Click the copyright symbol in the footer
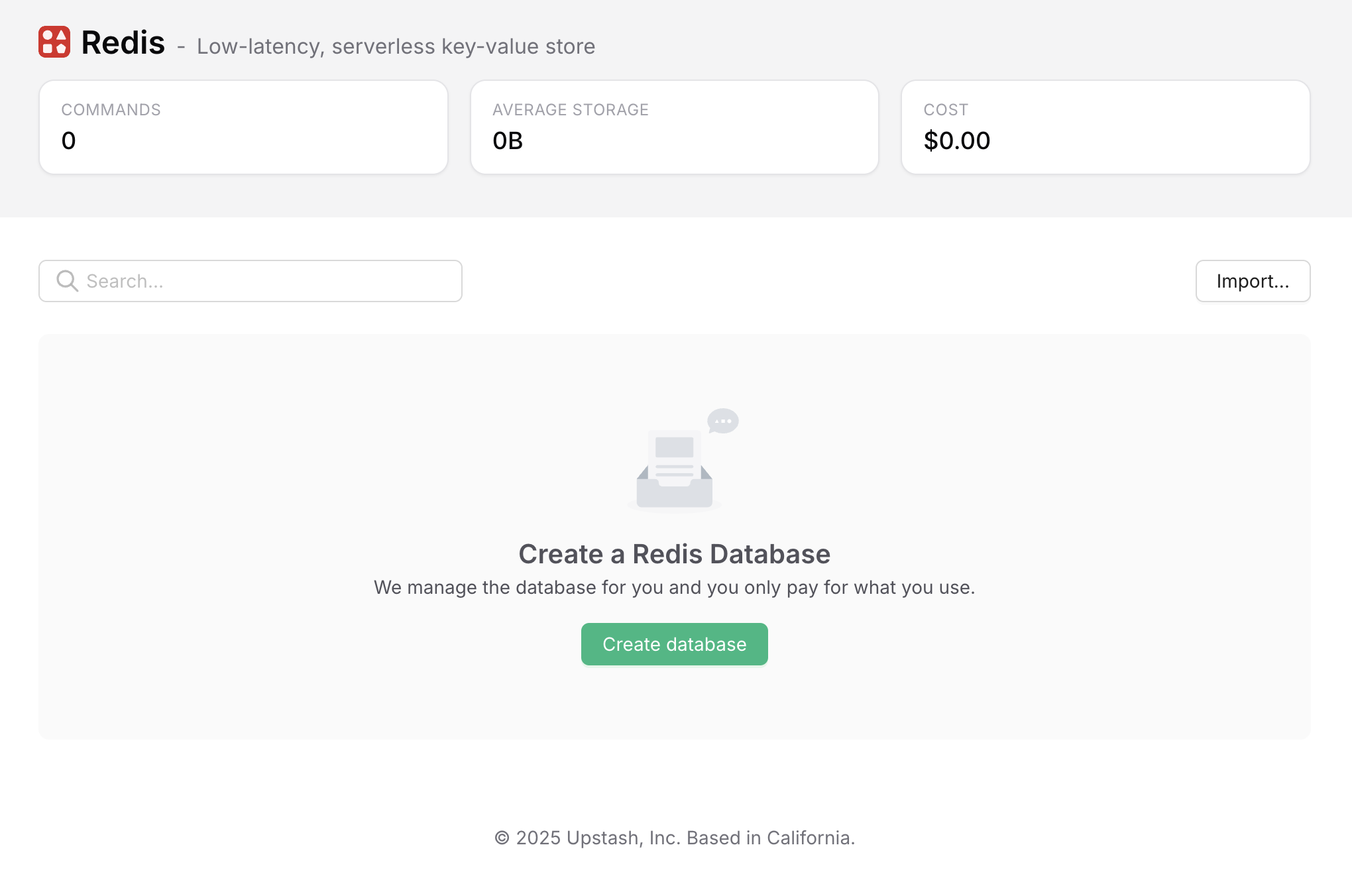Image resolution: width=1352 pixels, height=896 pixels. point(502,838)
